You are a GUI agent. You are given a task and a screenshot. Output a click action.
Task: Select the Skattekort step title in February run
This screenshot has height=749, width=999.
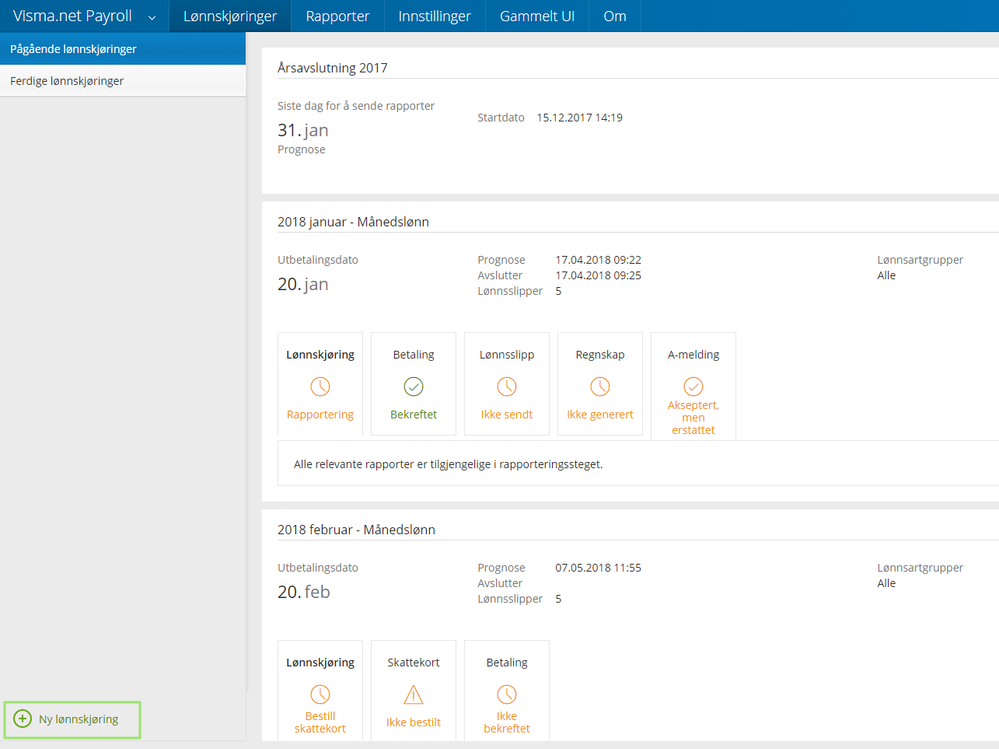pyautogui.click(x=413, y=662)
